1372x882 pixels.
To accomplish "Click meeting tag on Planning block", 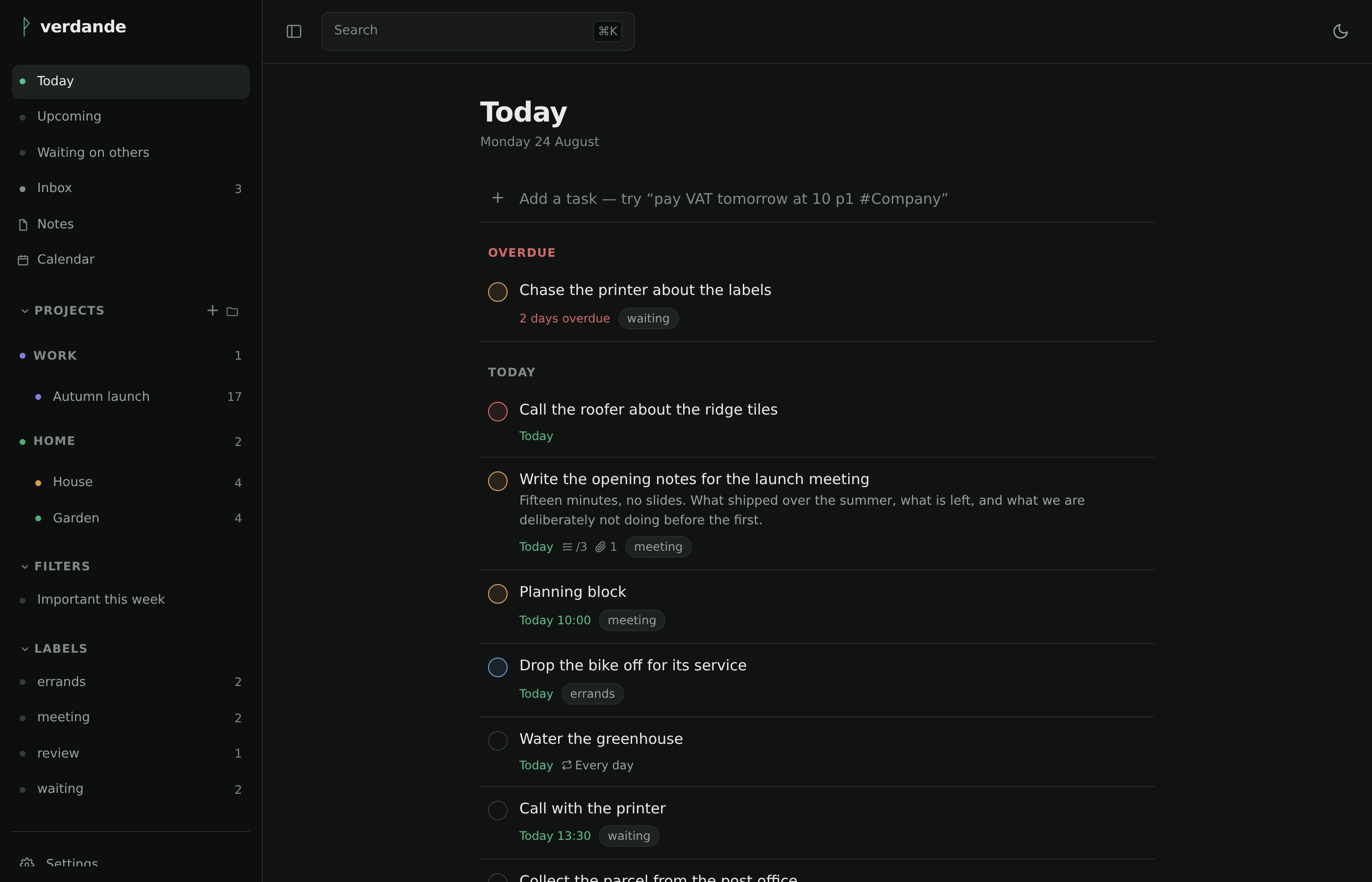I will point(632,620).
